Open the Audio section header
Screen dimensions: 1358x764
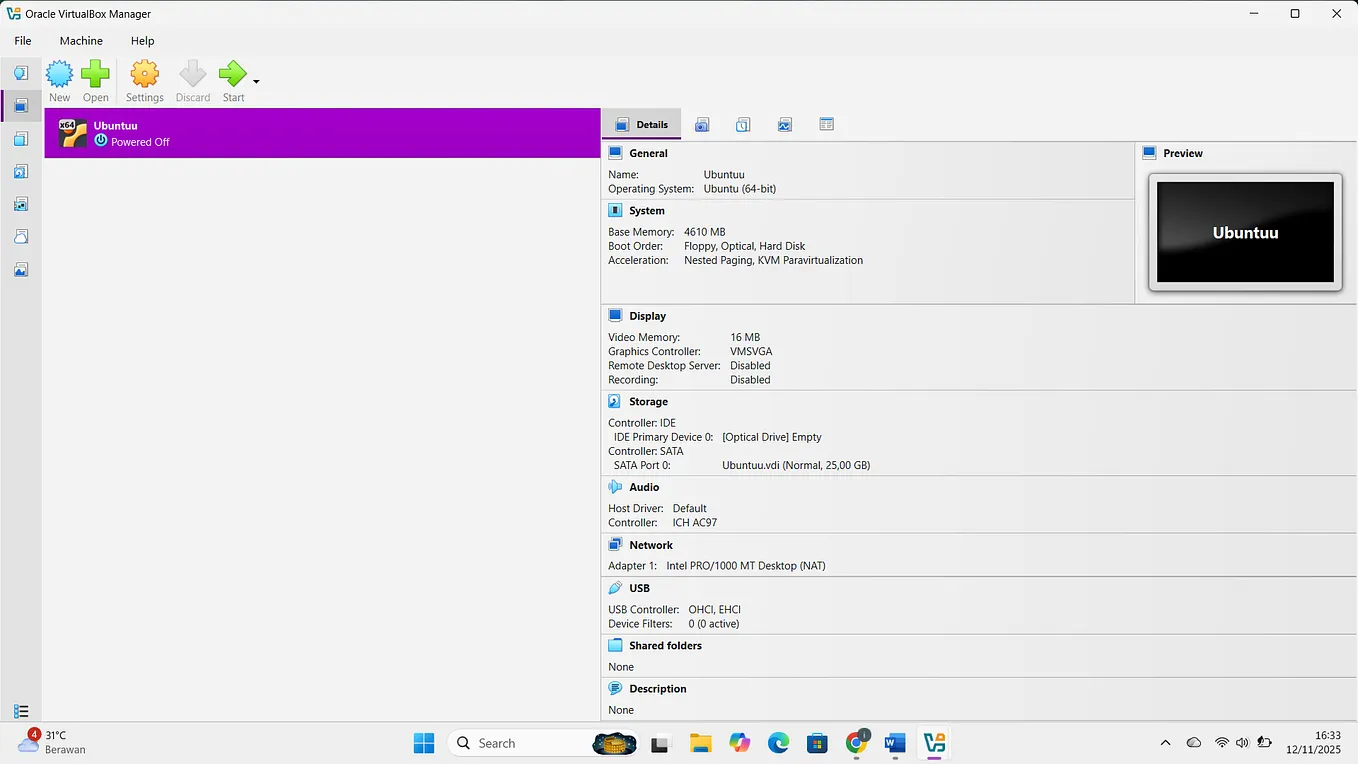[644, 487]
